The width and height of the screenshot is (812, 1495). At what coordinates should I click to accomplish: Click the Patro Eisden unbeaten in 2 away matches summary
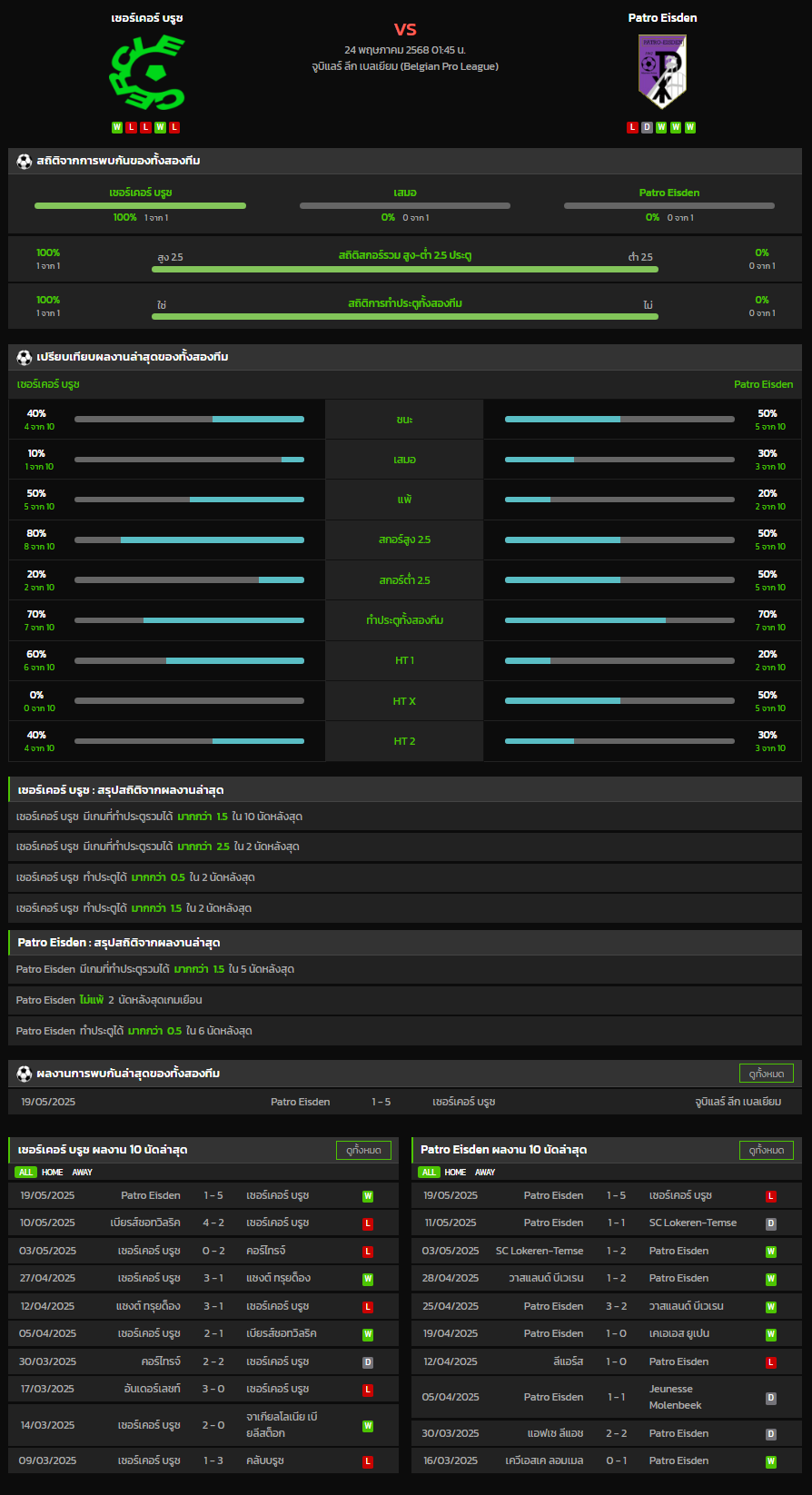point(405,1000)
